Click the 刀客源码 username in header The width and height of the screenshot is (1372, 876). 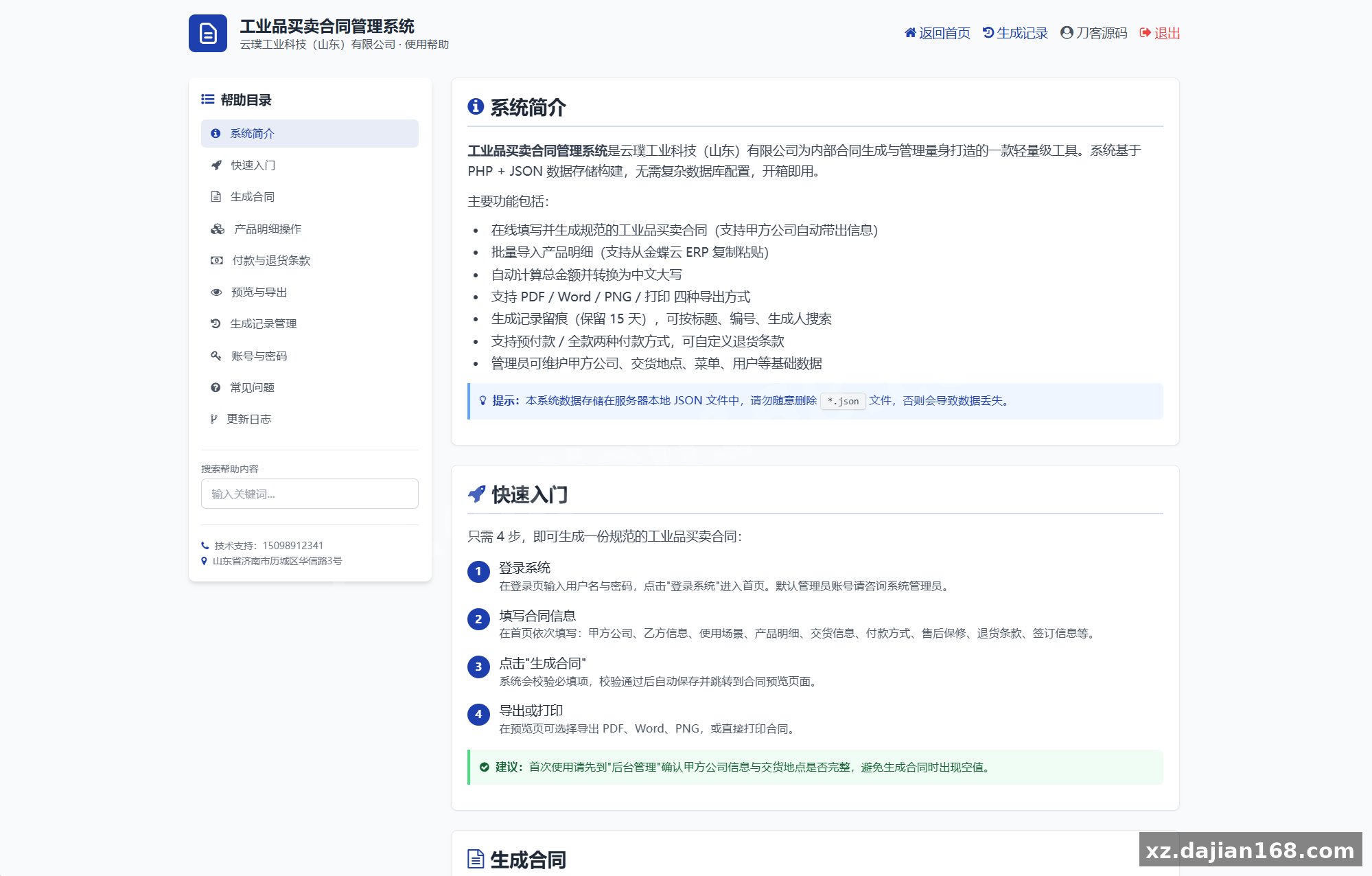pos(1102,33)
